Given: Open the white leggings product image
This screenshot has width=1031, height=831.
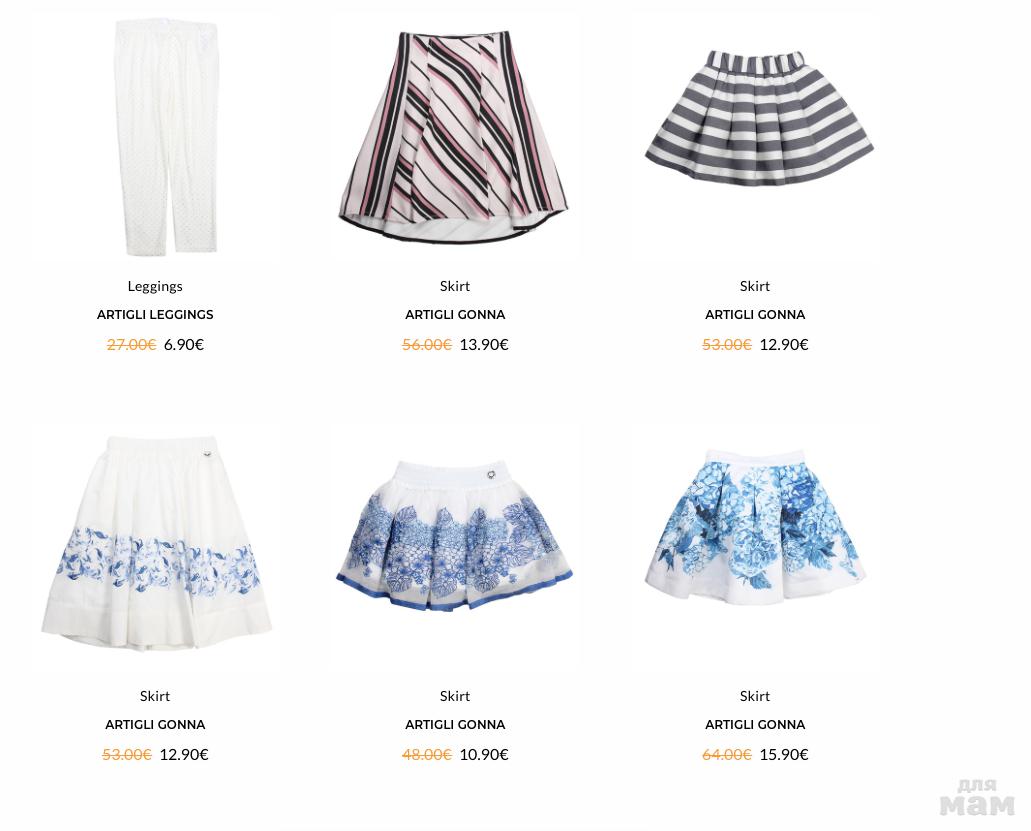Looking at the screenshot, I should coord(166,137).
